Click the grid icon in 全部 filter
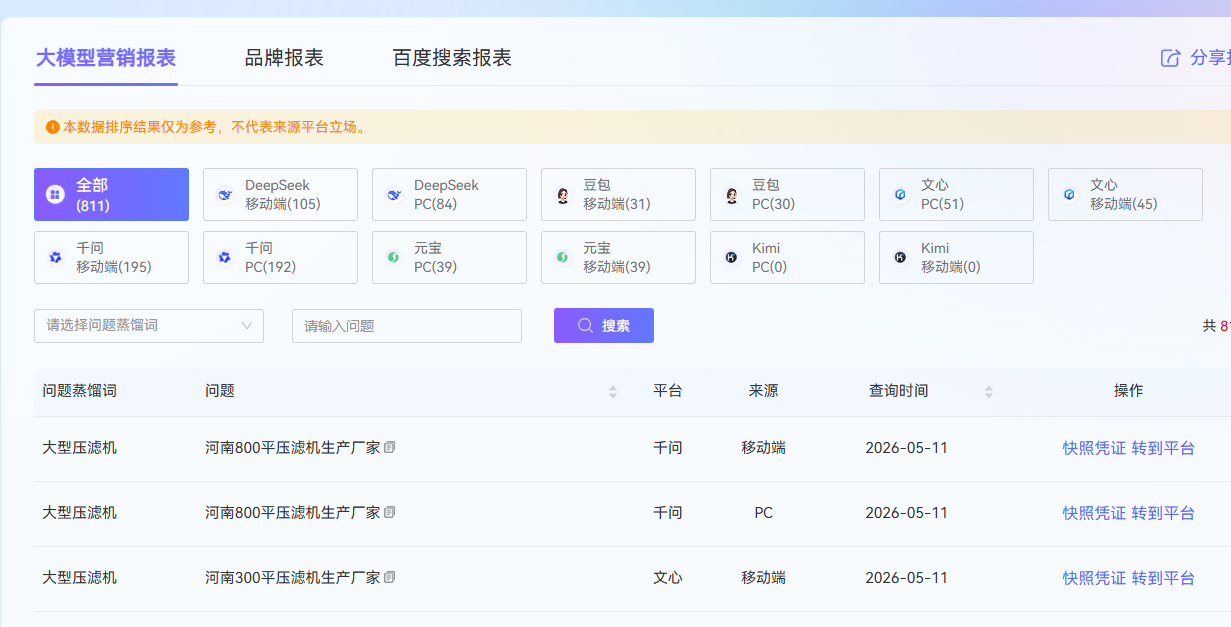 point(56,194)
